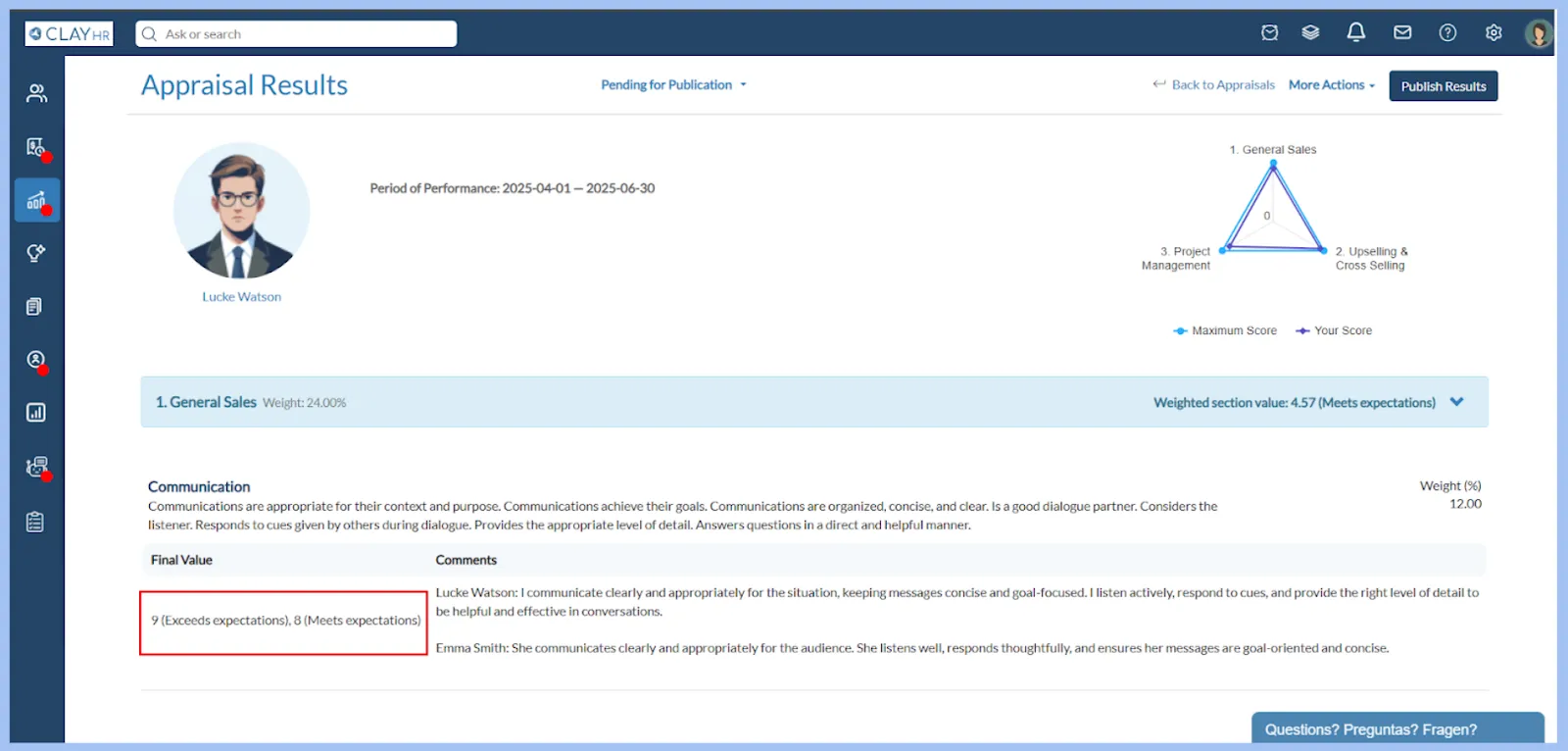Open the settings gear icon

click(1494, 32)
